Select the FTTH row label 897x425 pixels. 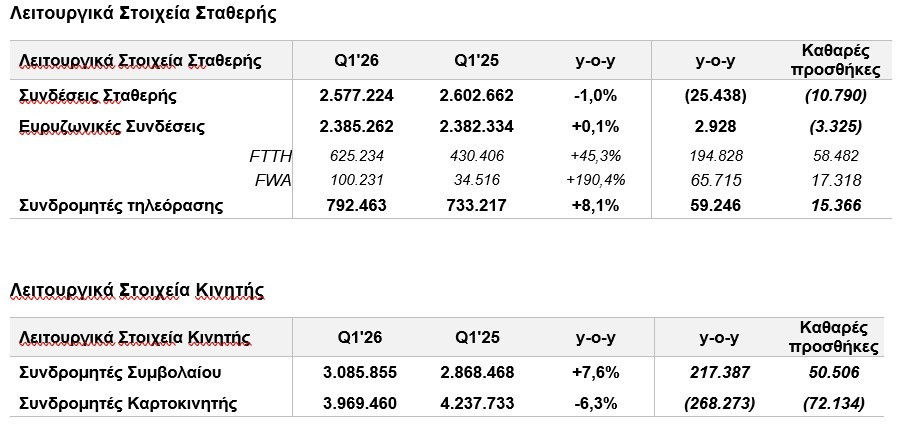271,156
